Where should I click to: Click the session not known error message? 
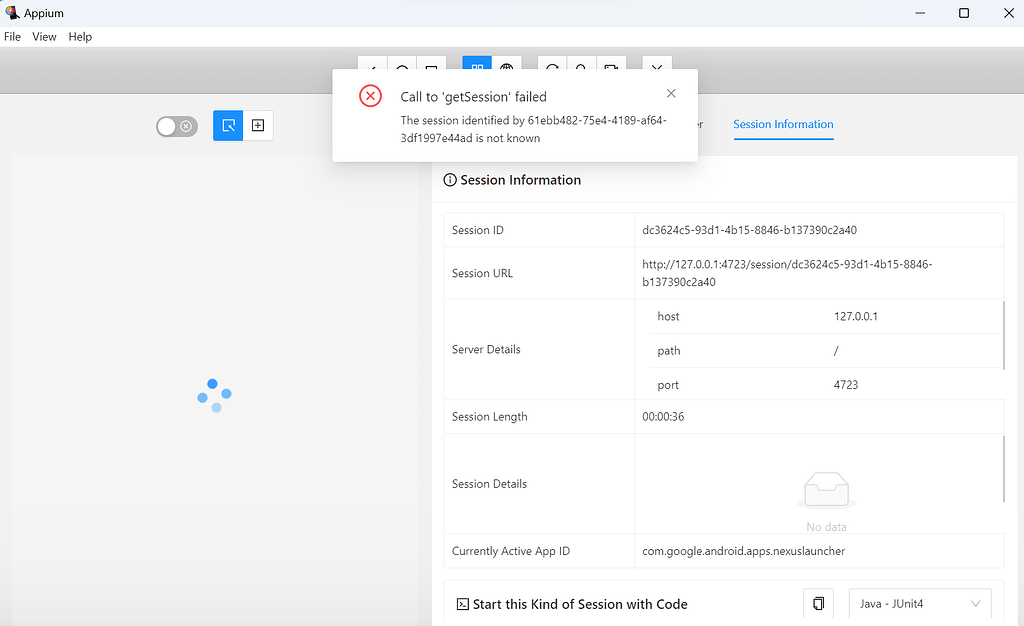click(x=534, y=129)
